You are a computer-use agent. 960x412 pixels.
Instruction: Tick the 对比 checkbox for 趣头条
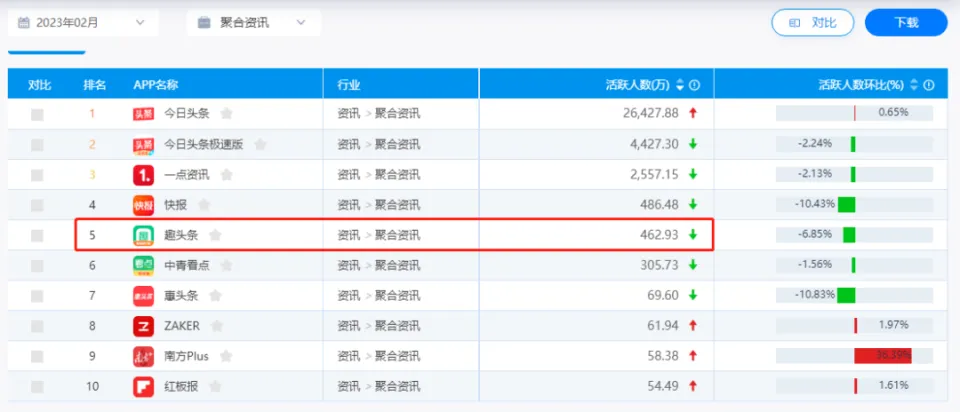pos(37,236)
